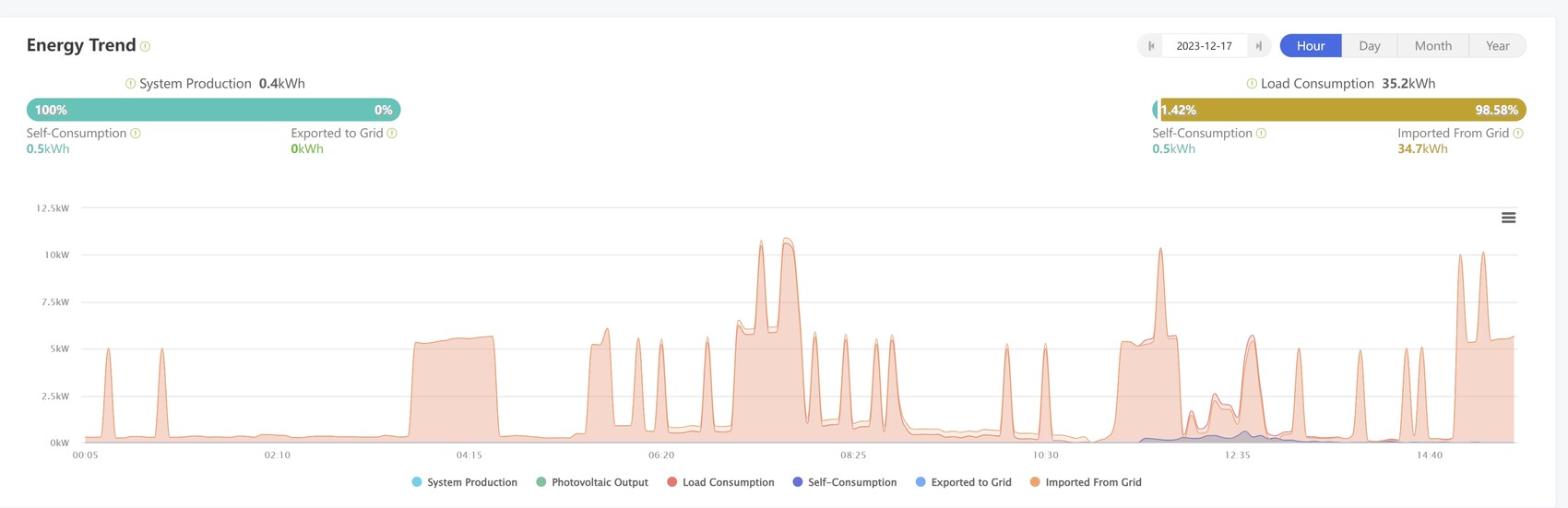
Task: Go to previous date with left arrow
Action: 1151,46
